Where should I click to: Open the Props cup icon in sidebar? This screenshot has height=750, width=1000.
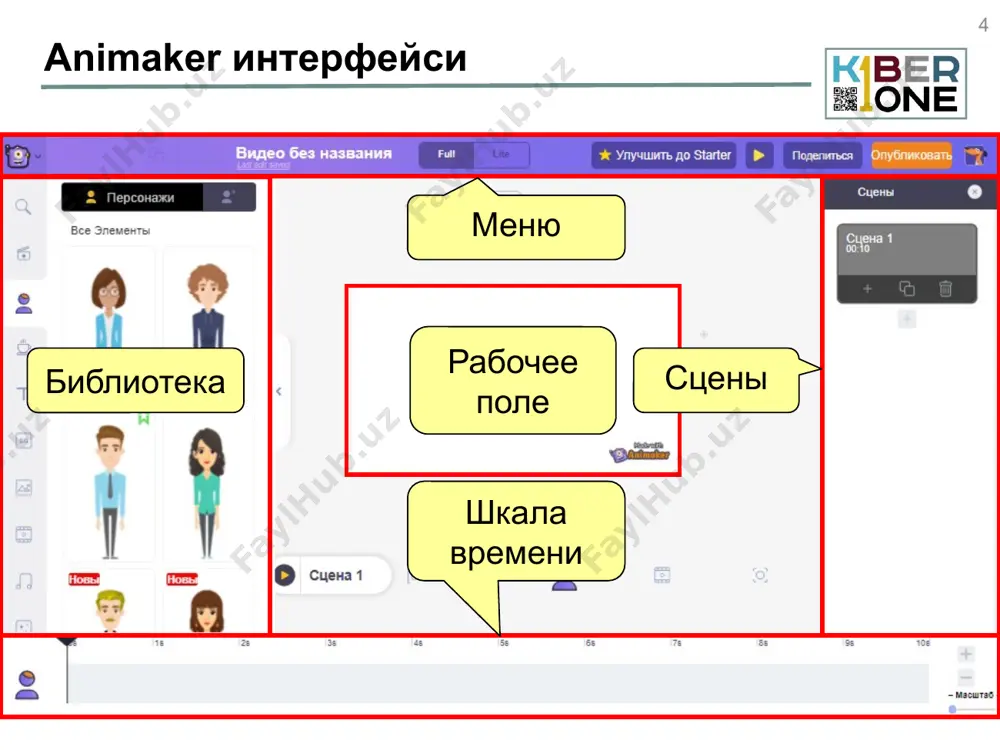coord(24,347)
